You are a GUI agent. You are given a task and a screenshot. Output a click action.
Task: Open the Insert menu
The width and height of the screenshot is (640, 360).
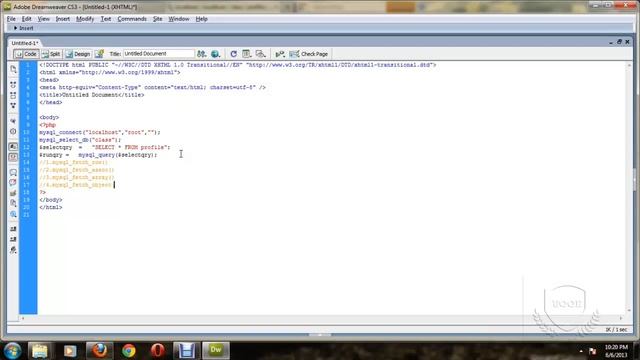pyautogui.click(x=63, y=19)
